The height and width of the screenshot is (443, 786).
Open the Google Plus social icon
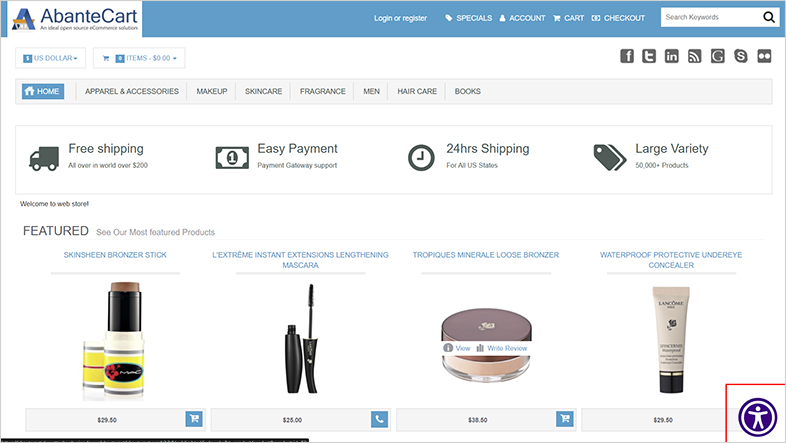pyautogui.click(x=717, y=56)
